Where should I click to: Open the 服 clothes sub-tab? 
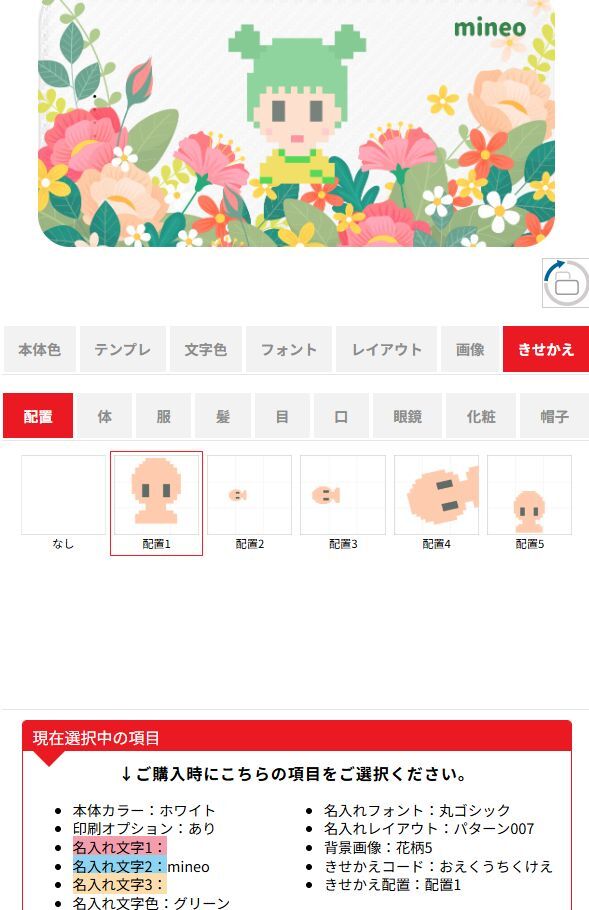164,416
